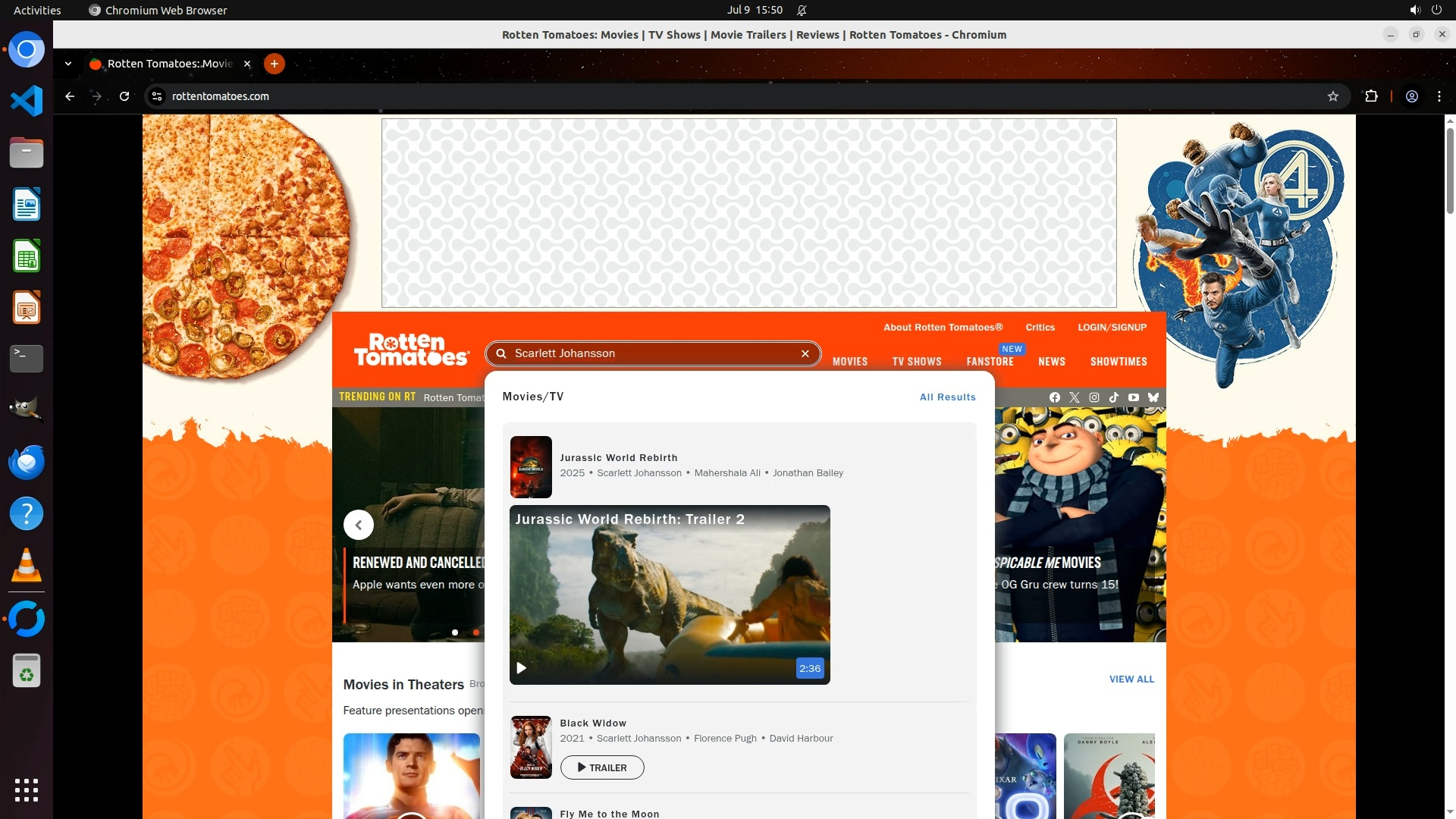Open the browser extensions icon
Viewport: 1456px width, 819px height.
tap(1371, 96)
